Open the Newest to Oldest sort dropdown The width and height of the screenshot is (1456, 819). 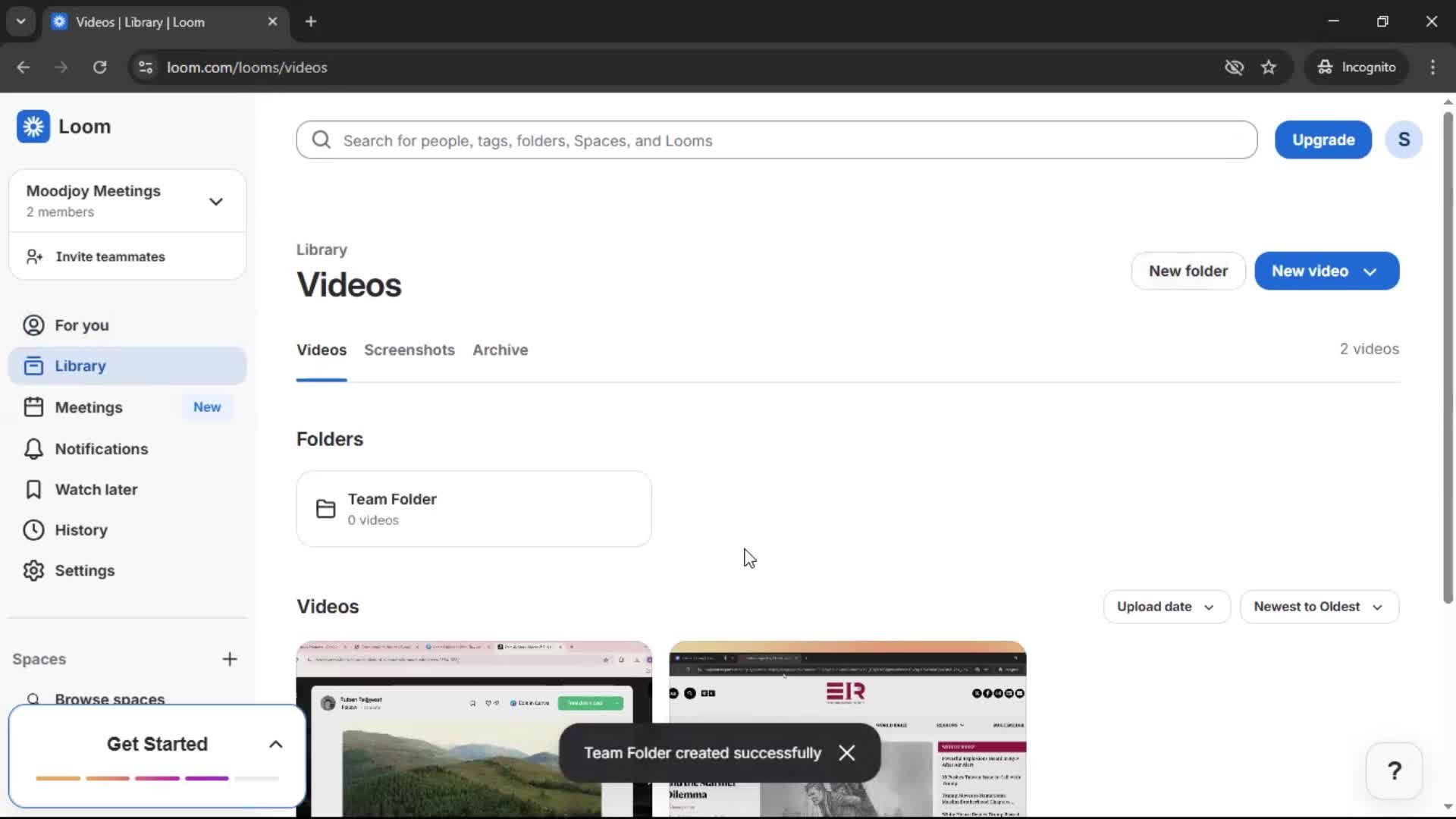1319,607
